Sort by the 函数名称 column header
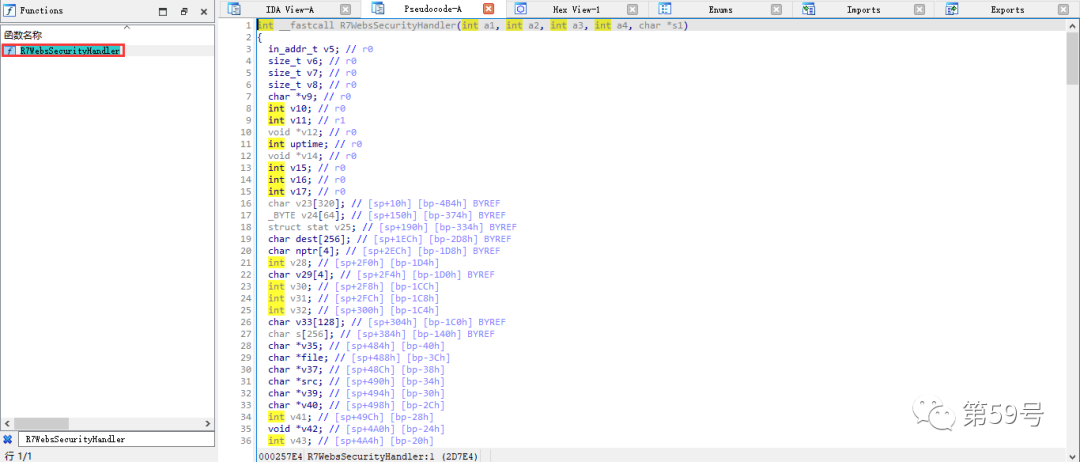The width and height of the screenshot is (1080, 462). [21, 34]
